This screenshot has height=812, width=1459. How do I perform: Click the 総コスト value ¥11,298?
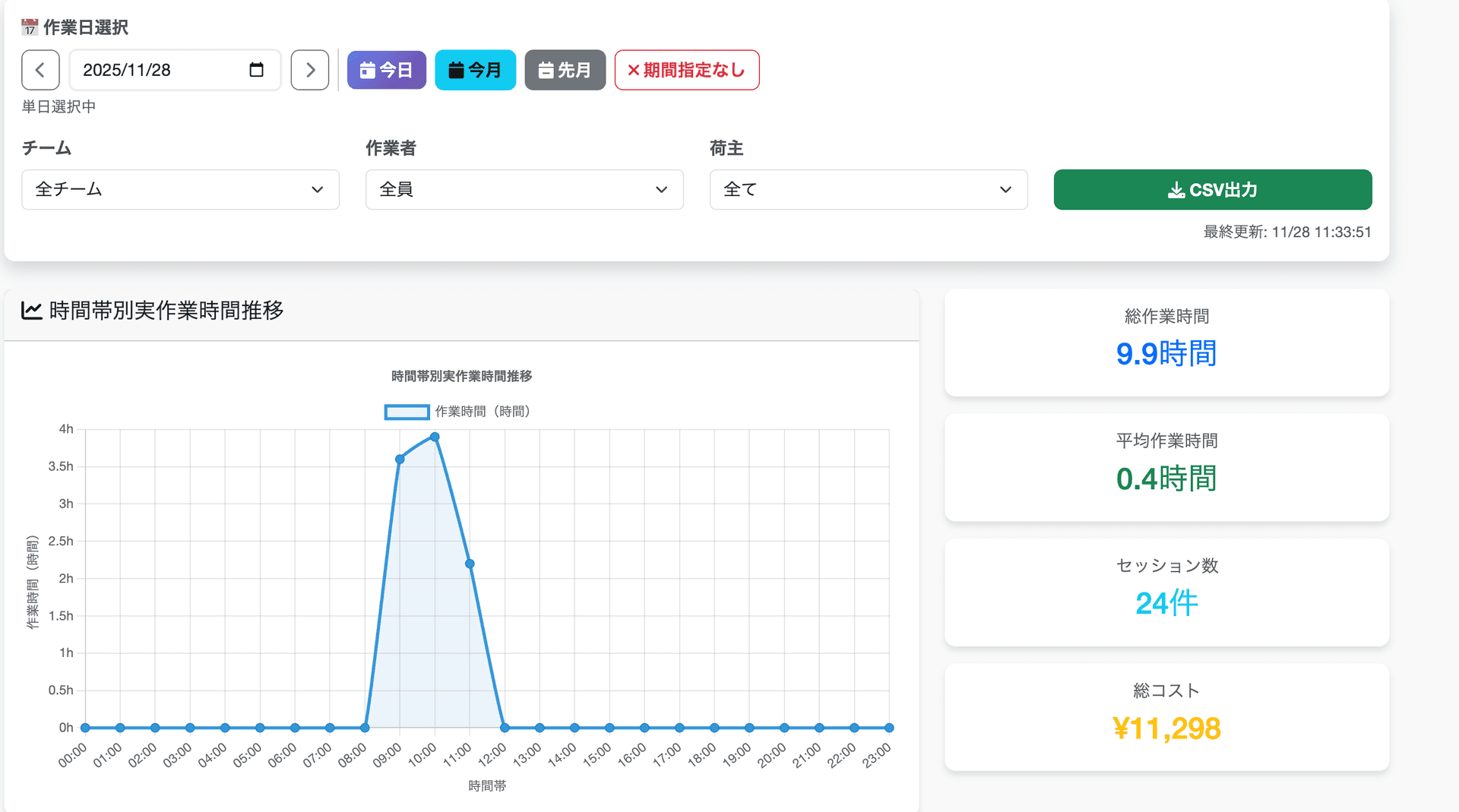click(x=1166, y=728)
